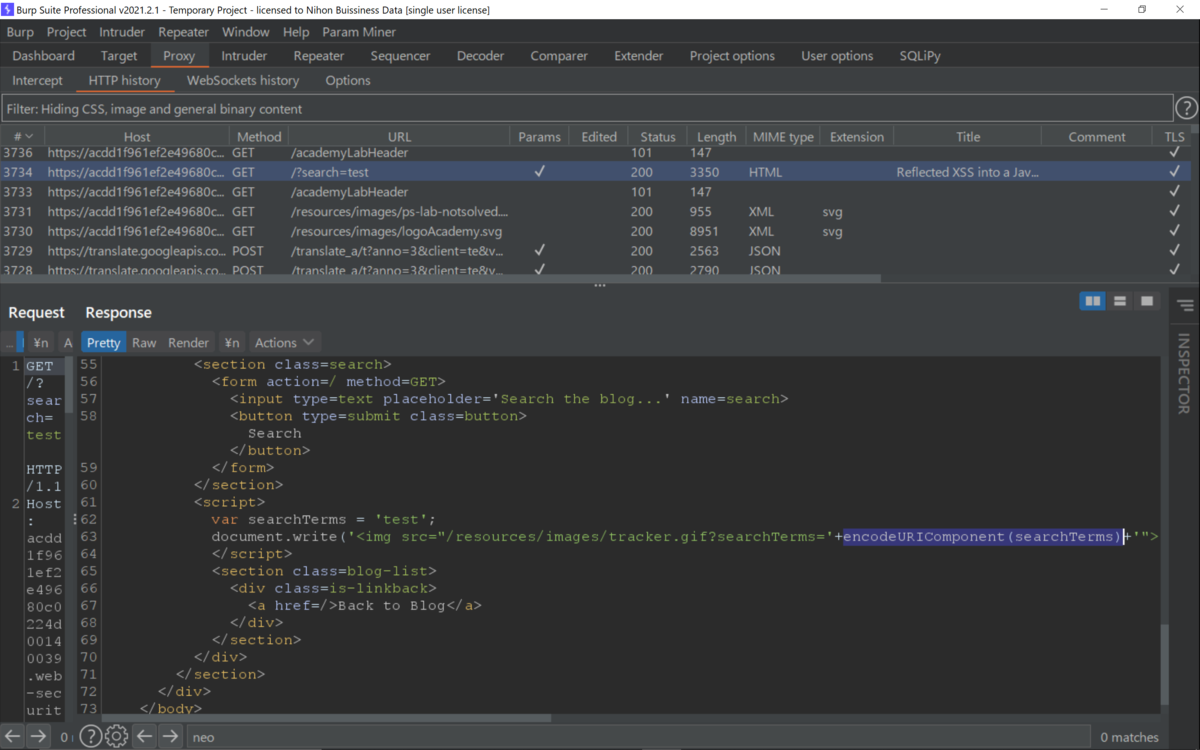
Task: Open the filter help question mark icon
Action: pos(1186,108)
